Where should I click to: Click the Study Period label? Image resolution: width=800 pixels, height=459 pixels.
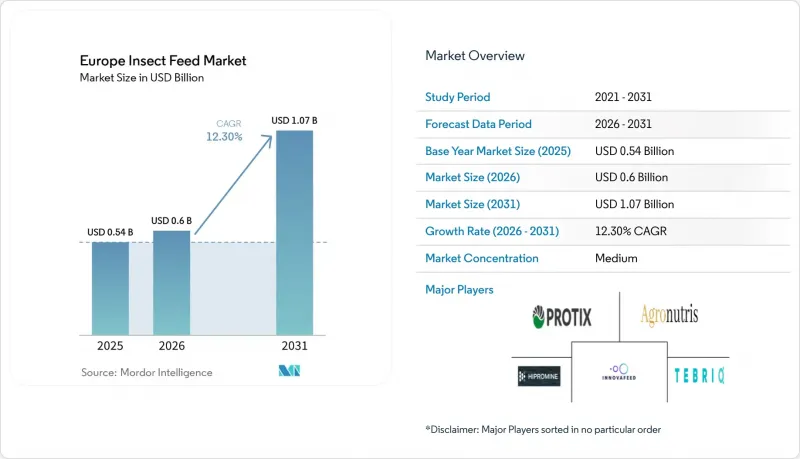click(x=458, y=97)
